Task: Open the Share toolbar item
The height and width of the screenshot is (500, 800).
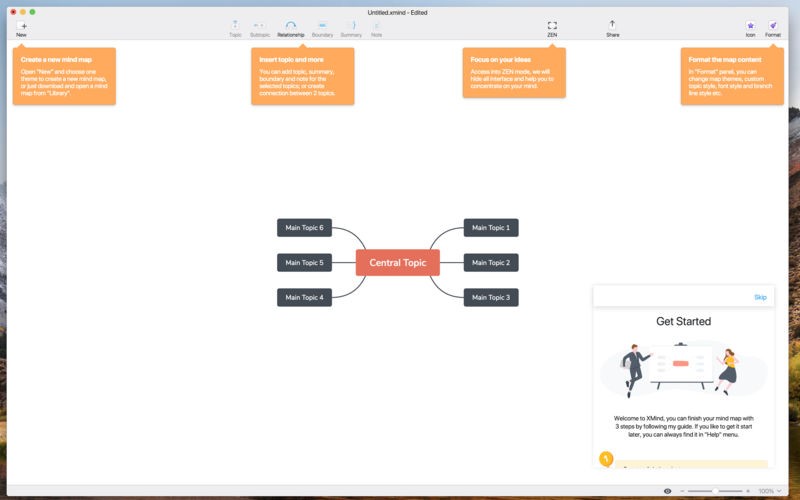Action: (x=613, y=29)
